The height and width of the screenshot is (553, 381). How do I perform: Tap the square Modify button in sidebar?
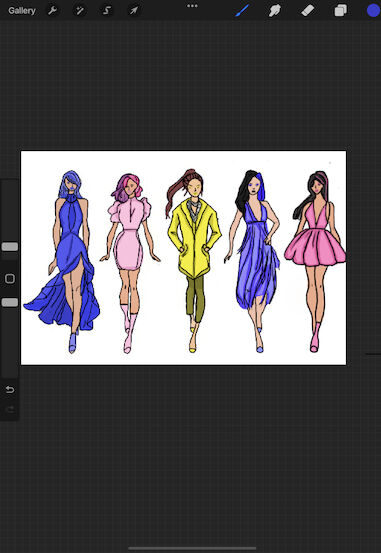pos(10,279)
